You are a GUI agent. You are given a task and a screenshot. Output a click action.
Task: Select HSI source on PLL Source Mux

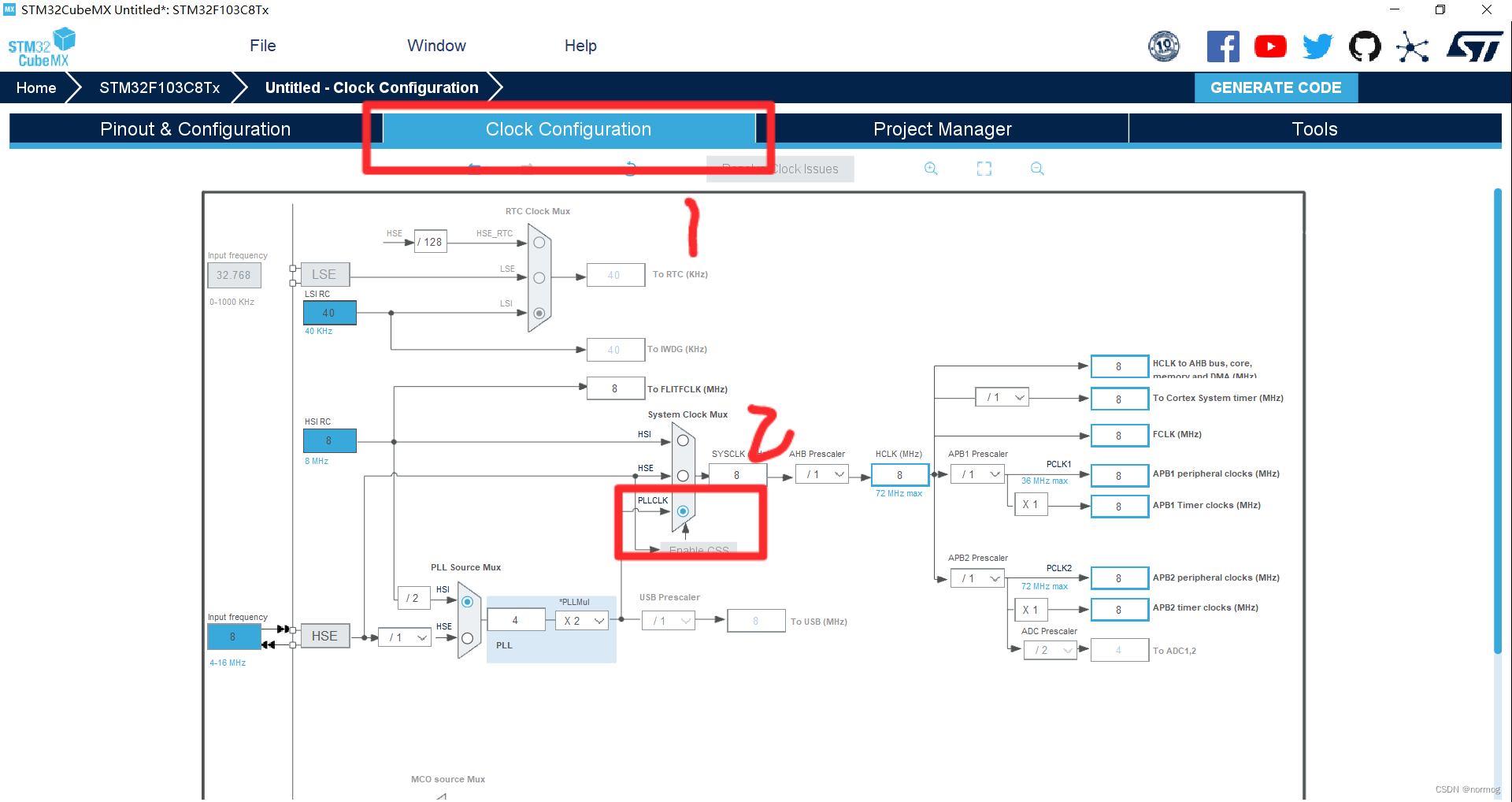(467, 602)
